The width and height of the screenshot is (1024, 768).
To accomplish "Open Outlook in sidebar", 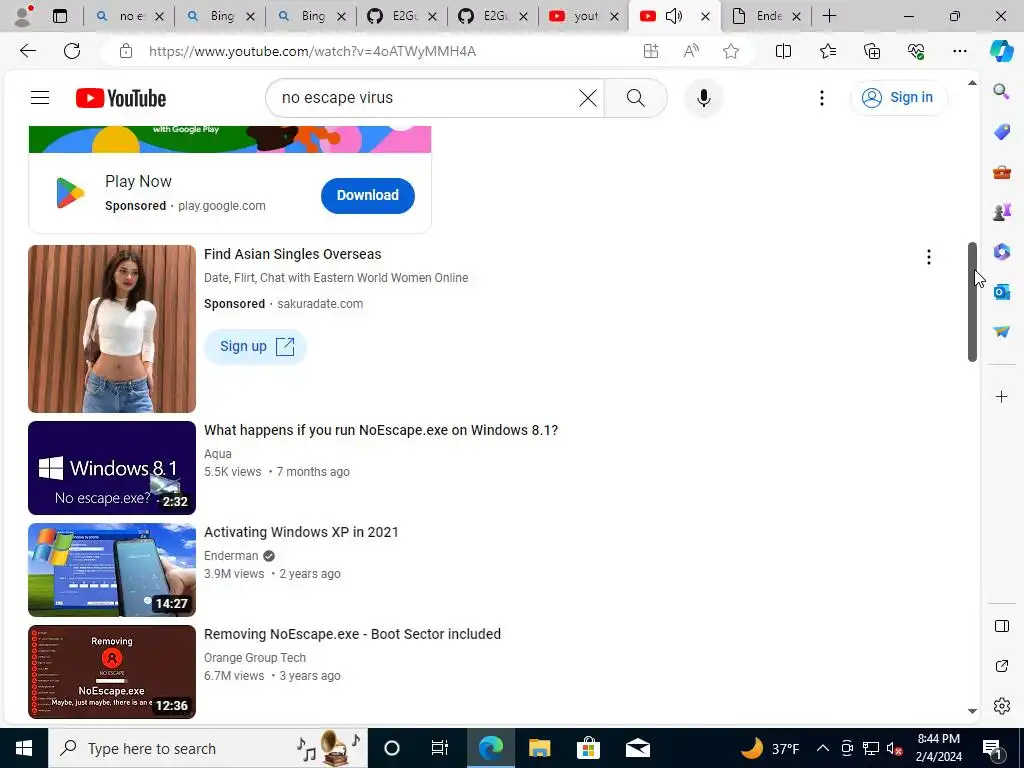I will [x=1001, y=292].
